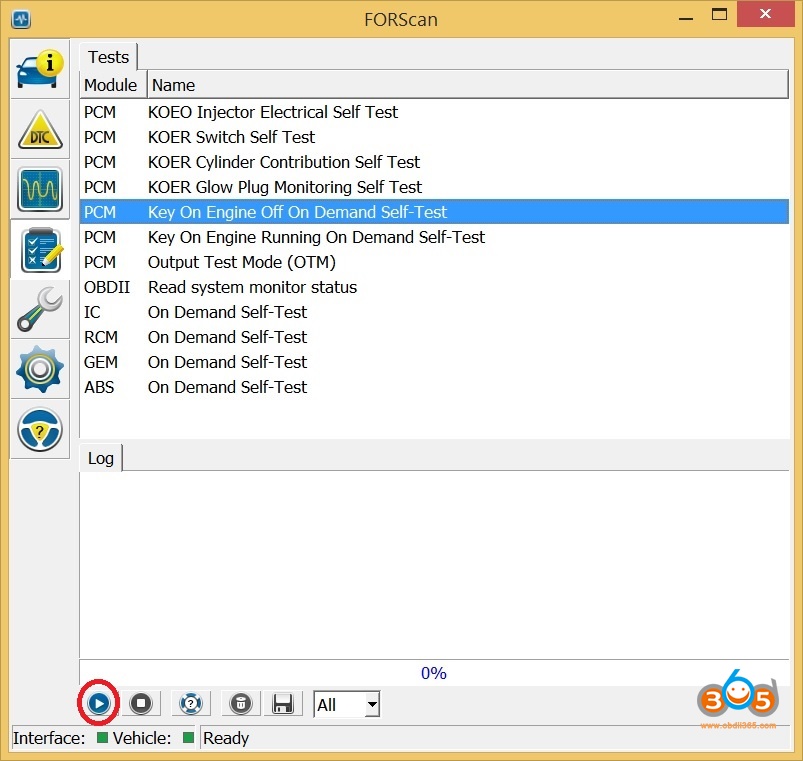803x761 pixels.
Task: Select KOEO Injector Electrical Self Test row
Action: tap(434, 112)
